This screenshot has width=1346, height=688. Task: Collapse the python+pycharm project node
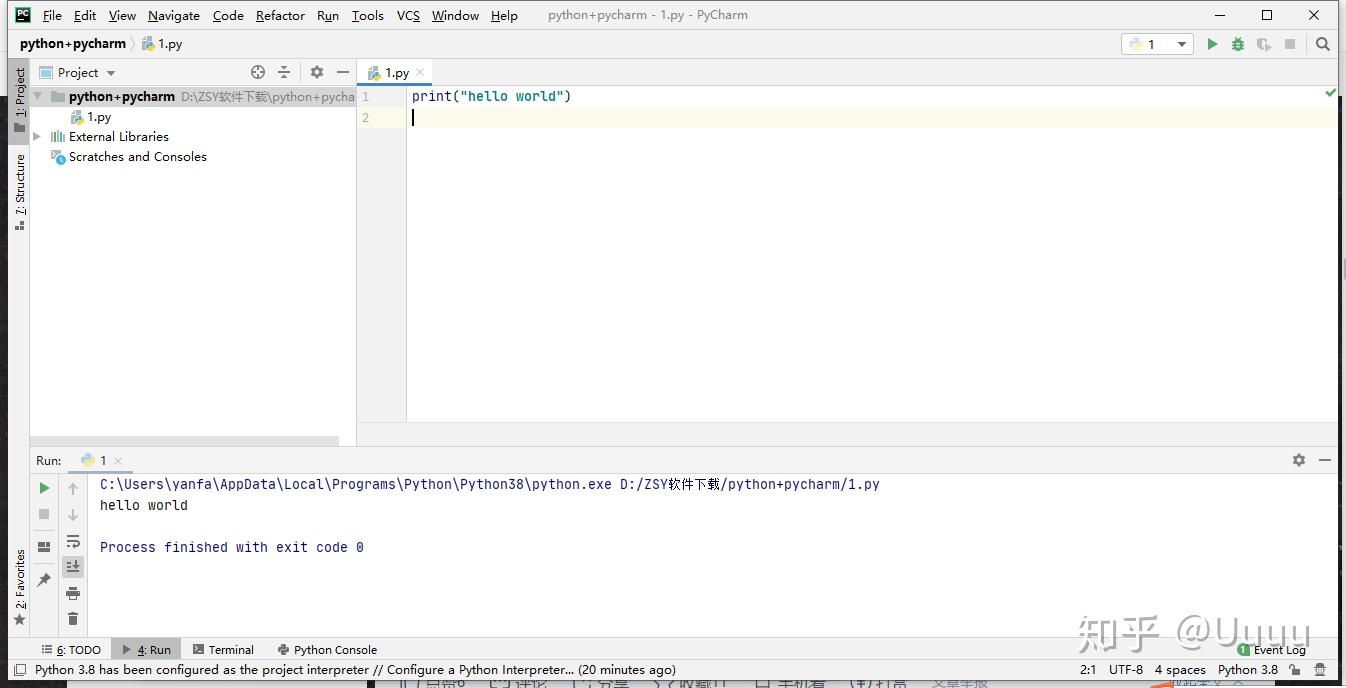(37, 96)
